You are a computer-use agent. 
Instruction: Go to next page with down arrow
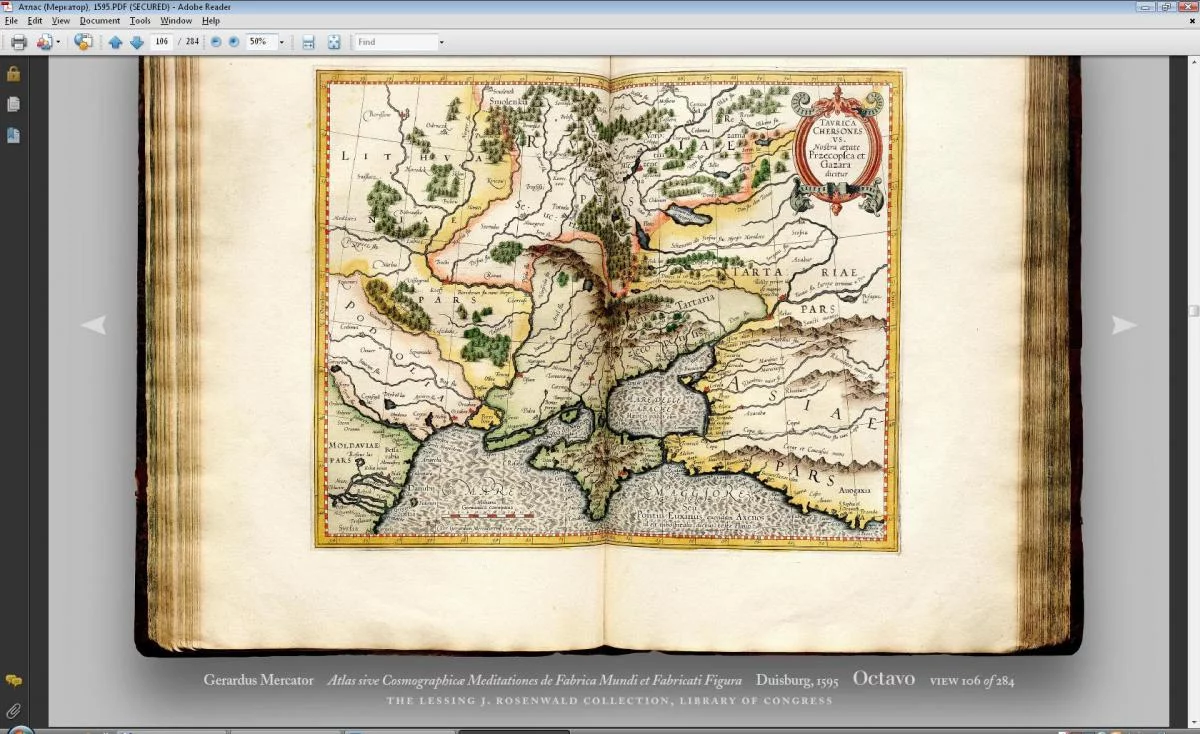point(136,42)
